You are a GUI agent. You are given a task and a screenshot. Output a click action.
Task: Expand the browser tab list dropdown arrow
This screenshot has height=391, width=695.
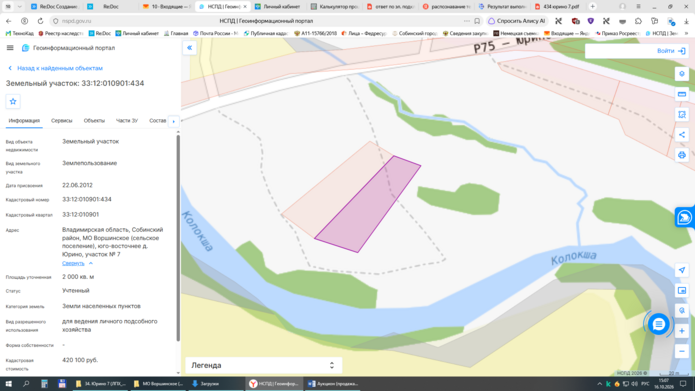[x=20, y=6]
